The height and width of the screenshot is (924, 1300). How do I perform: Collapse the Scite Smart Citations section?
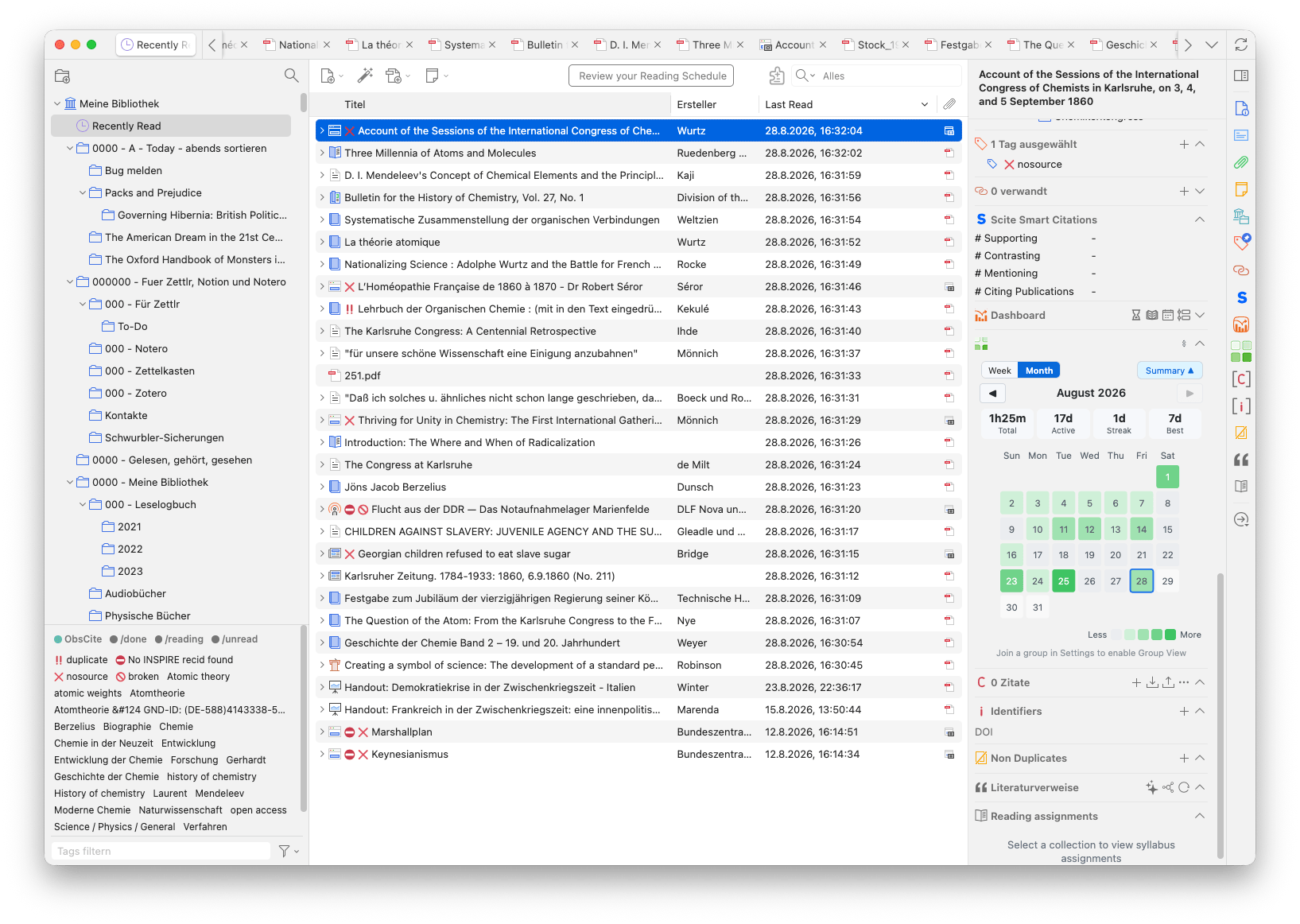point(1200,219)
